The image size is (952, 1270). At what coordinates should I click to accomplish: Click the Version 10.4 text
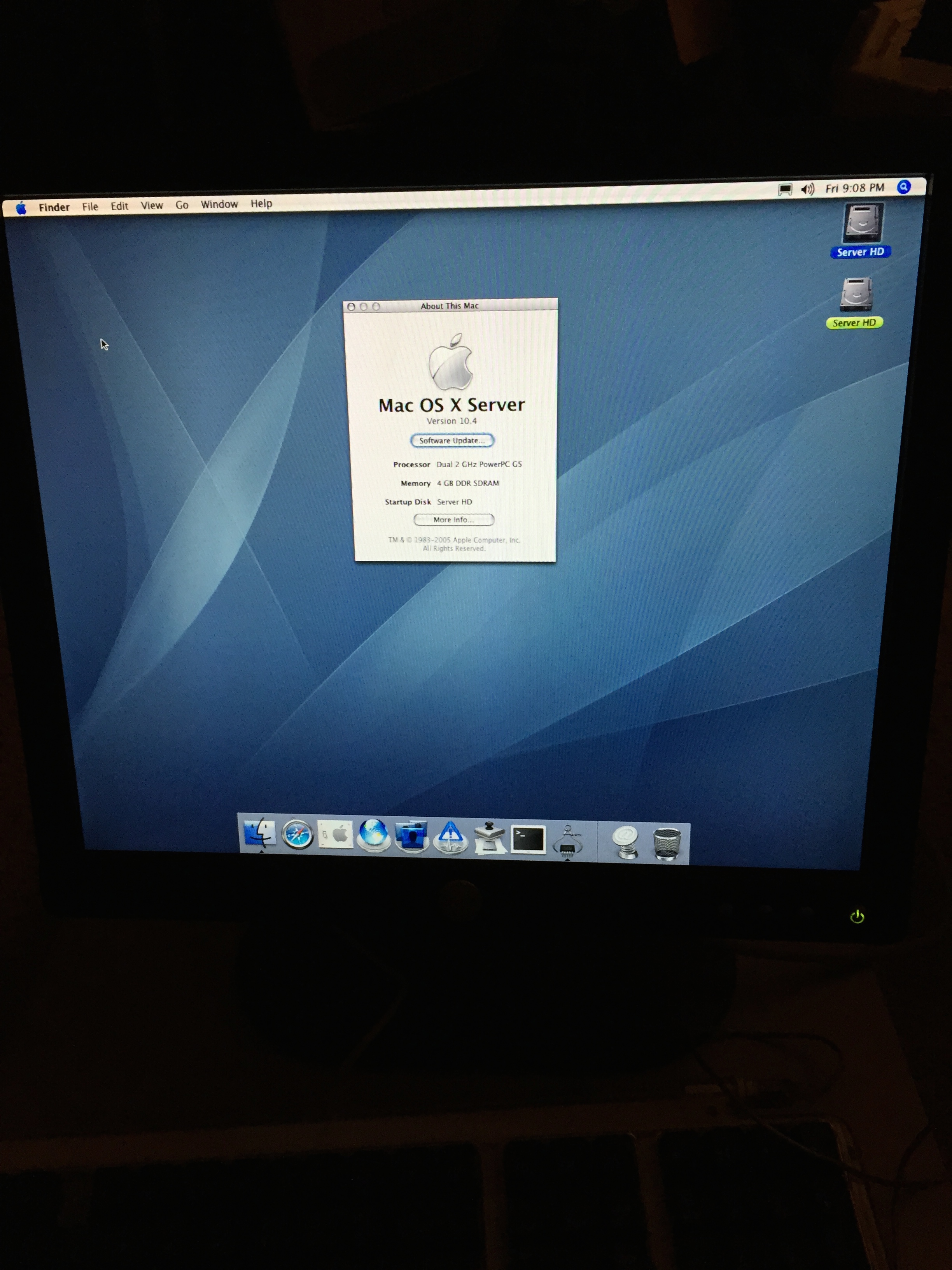[451, 421]
